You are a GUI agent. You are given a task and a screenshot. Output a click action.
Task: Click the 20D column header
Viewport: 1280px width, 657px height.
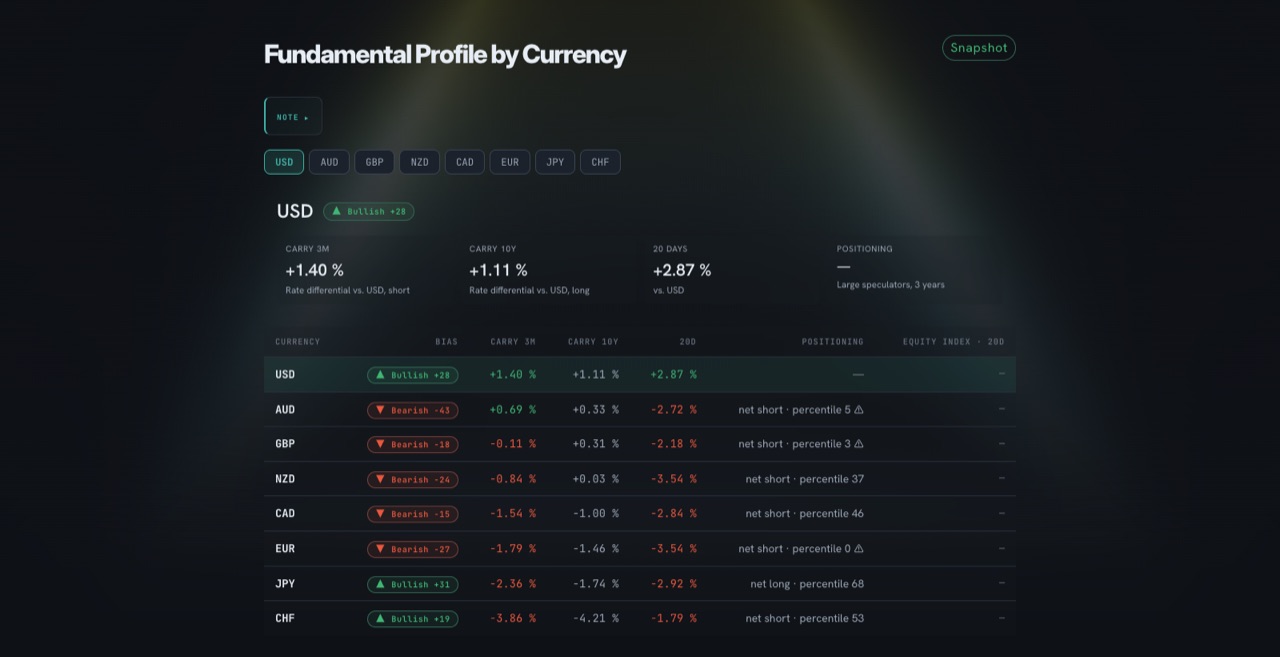click(687, 342)
